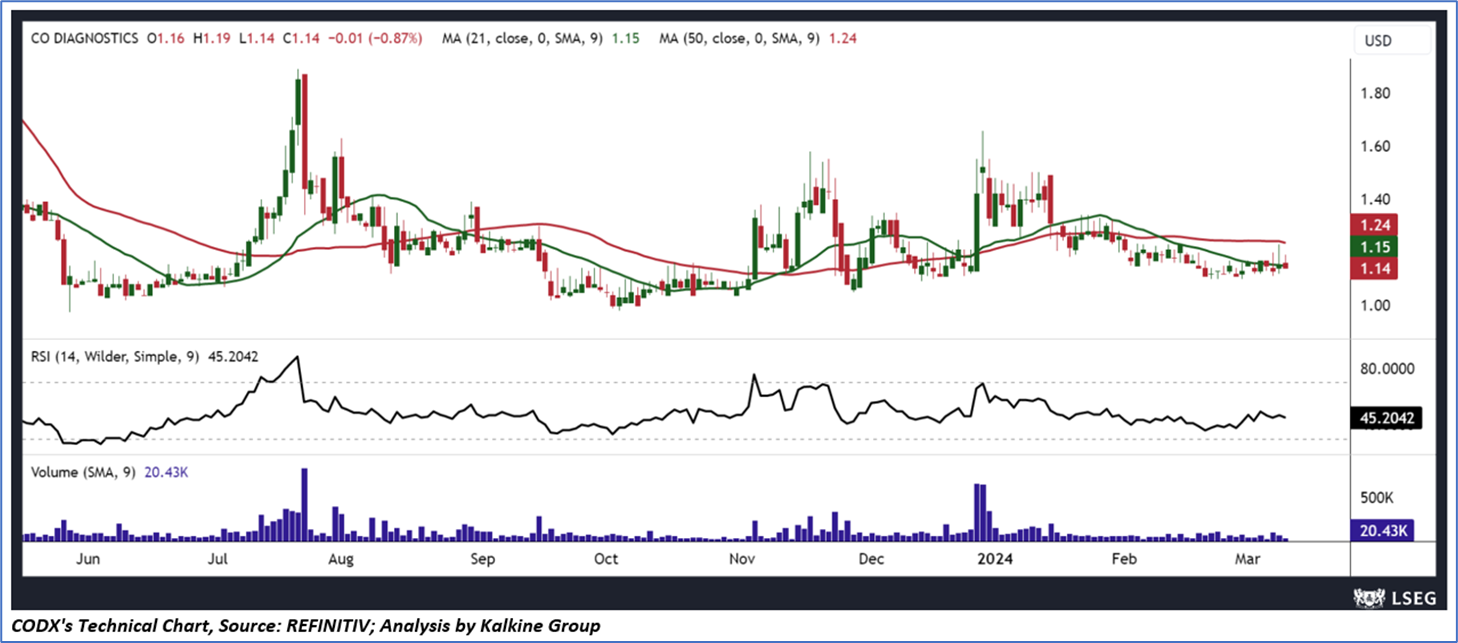The image size is (1458, 643).
Task: Click the Oct time axis label
Action: [x=606, y=559]
